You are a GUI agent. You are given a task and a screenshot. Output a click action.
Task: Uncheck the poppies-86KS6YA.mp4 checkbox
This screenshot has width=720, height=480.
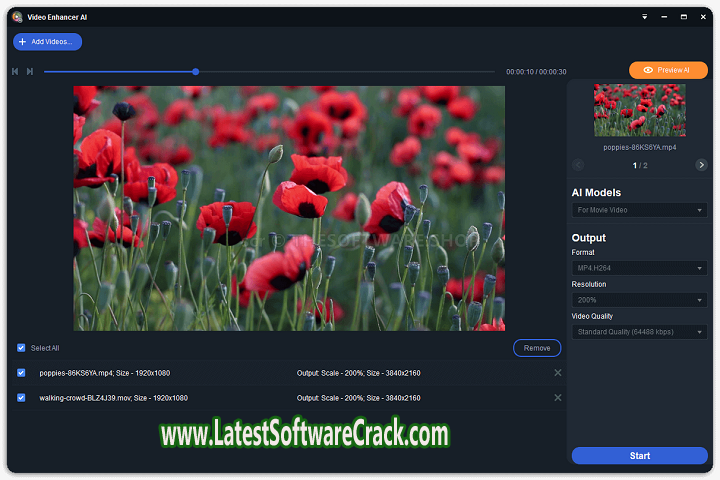pyautogui.click(x=21, y=373)
